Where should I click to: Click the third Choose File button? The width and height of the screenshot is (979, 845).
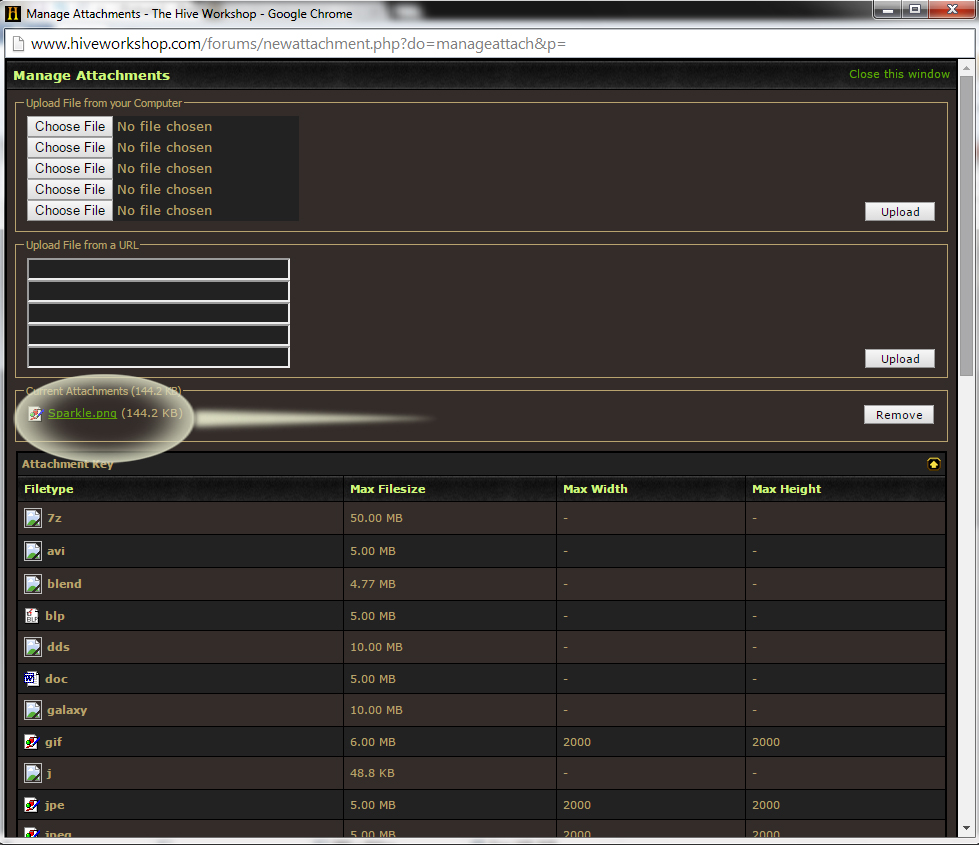pyautogui.click(x=70, y=169)
